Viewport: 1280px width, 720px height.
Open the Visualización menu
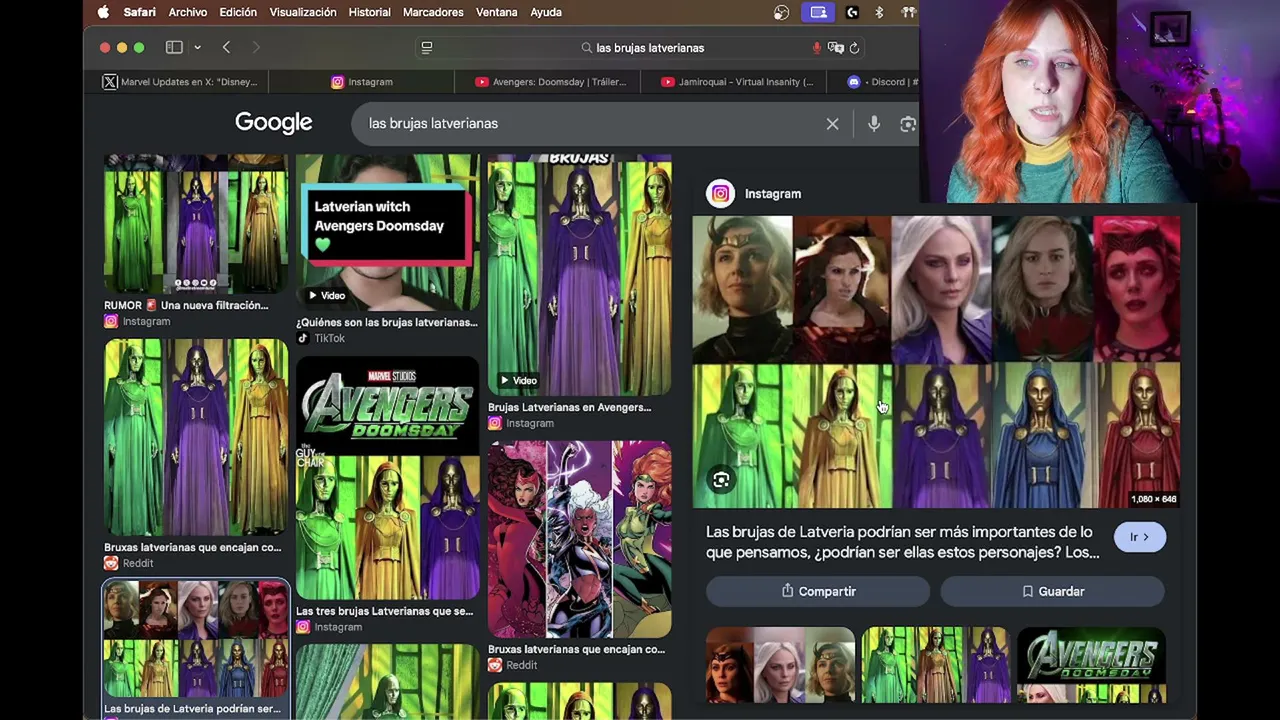303,12
